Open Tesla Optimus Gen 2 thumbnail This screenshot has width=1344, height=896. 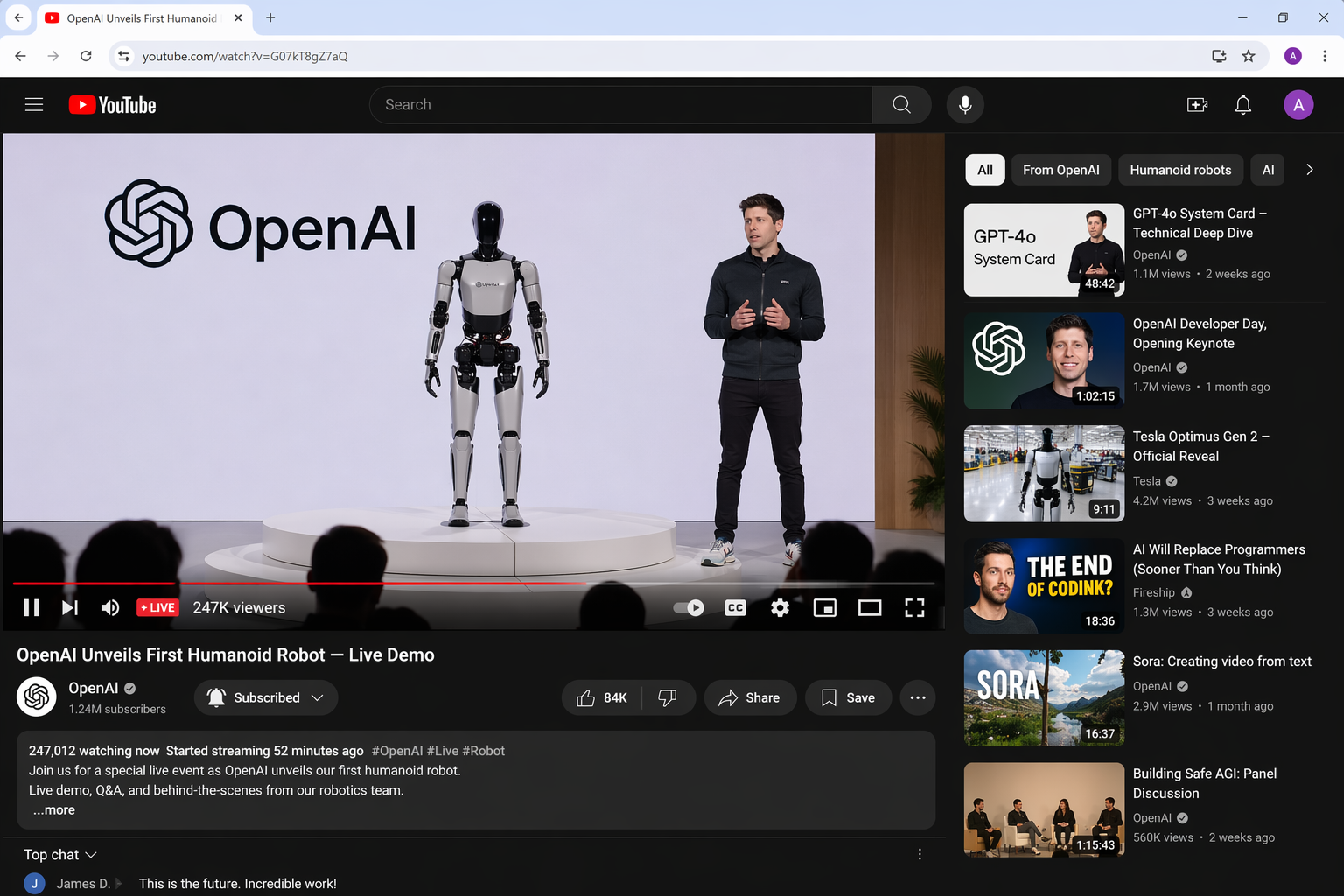[1044, 473]
